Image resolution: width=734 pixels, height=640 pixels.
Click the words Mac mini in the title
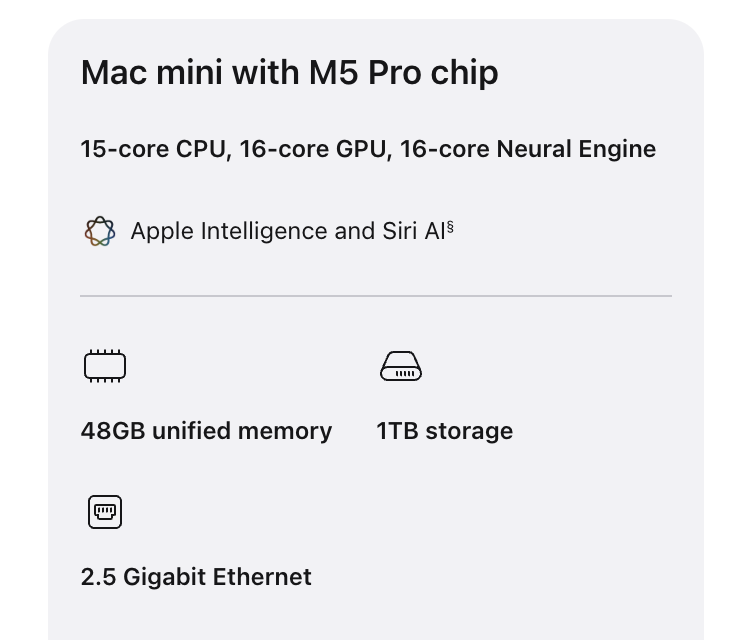coord(152,73)
